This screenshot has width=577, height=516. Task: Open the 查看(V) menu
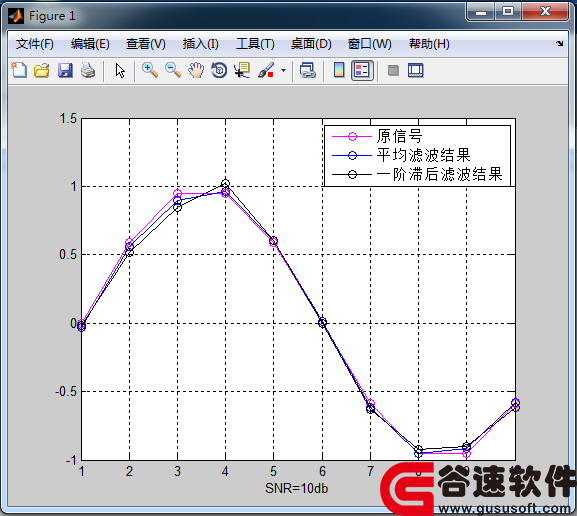click(146, 44)
